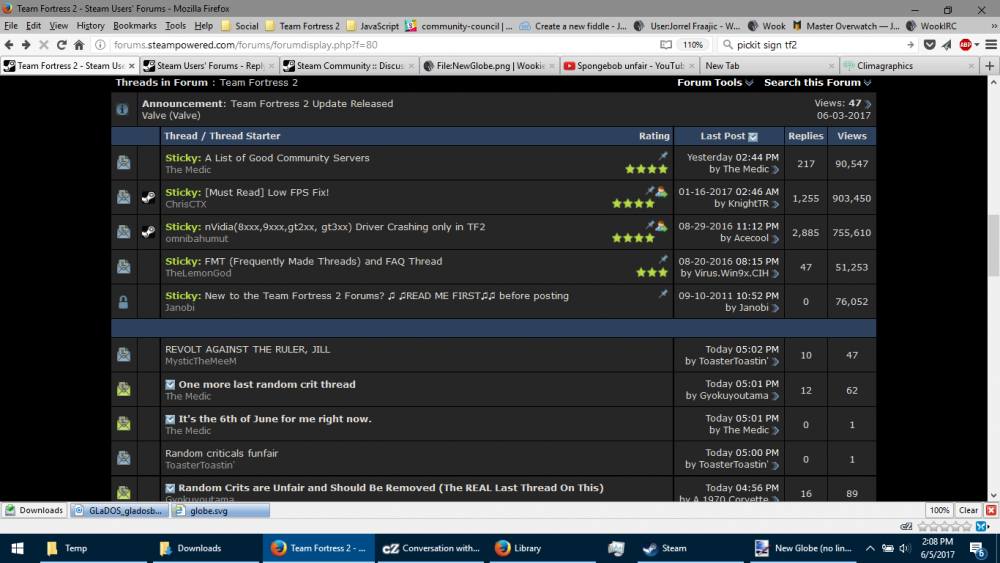Open the Adblock Plus icon
1000x563 pixels.
[x=965, y=45]
